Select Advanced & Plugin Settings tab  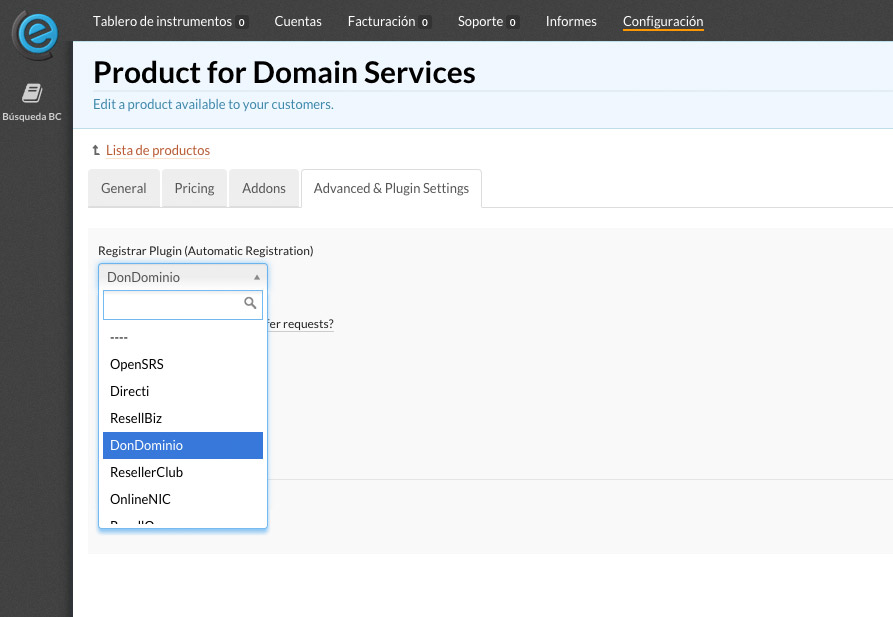pyautogui.click(x=391, y=189)
